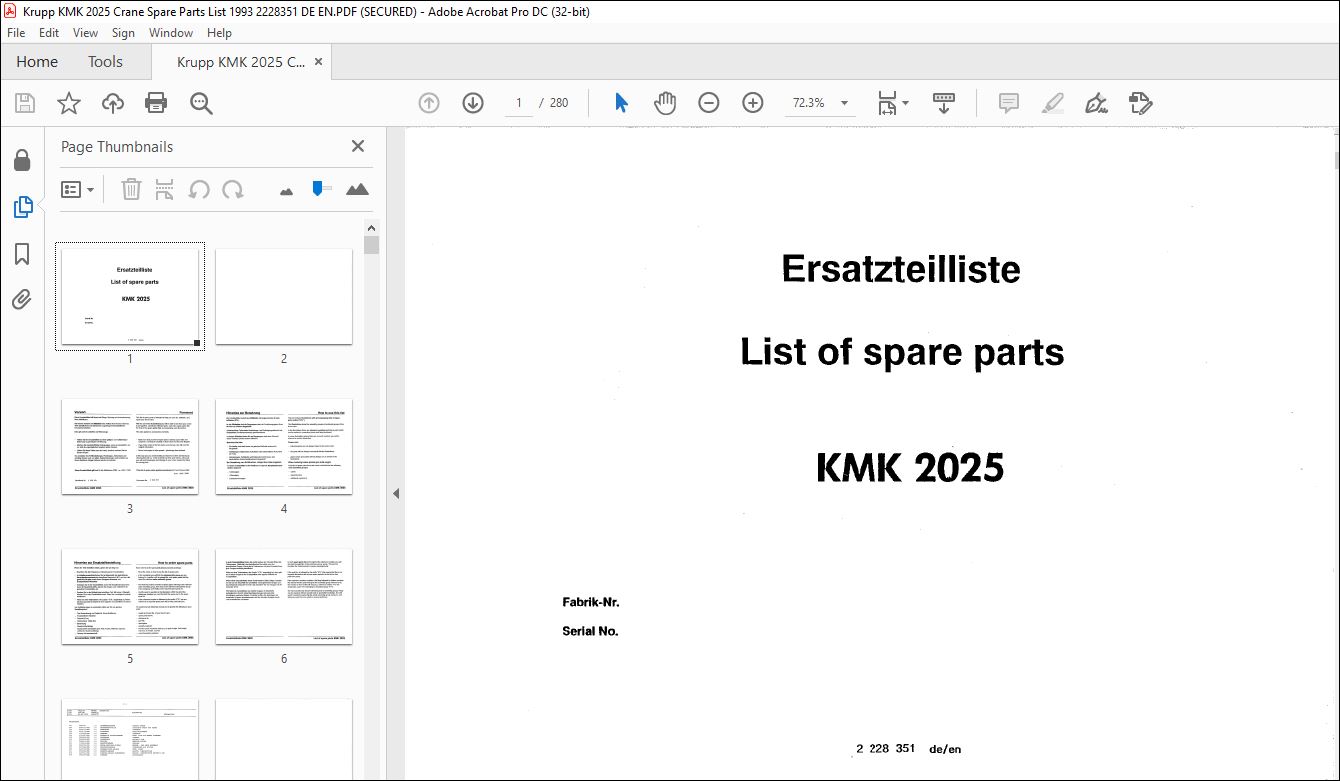Upload to cloud icon
Screen dimensions: 1340x781
113,103
